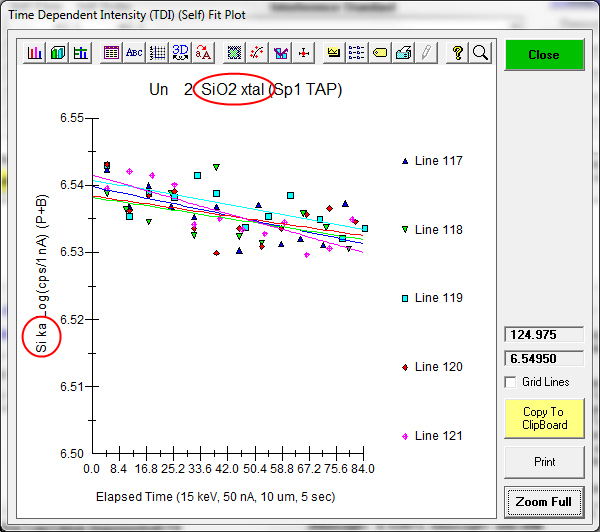The image size is (600, 532).
Task: Click the ABC titles toolbar icon
Action: 134,53
